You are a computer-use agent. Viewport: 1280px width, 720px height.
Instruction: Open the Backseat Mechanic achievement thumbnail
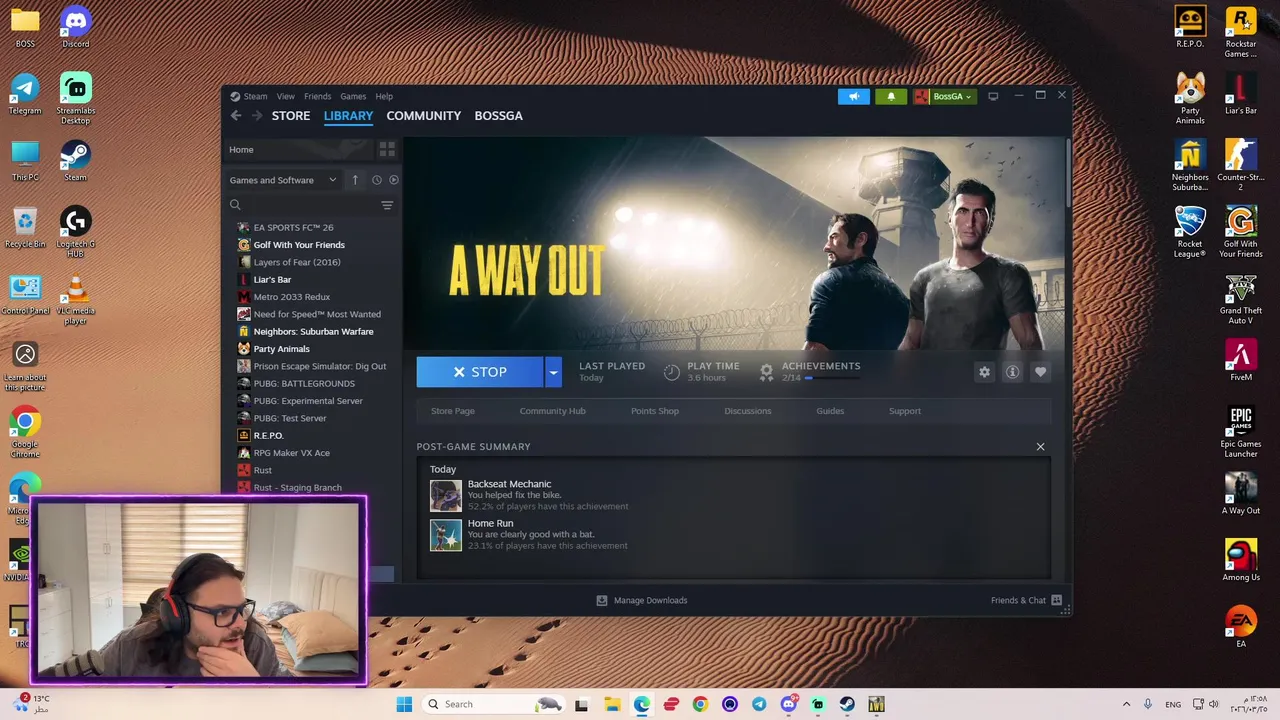click(446, 495)
